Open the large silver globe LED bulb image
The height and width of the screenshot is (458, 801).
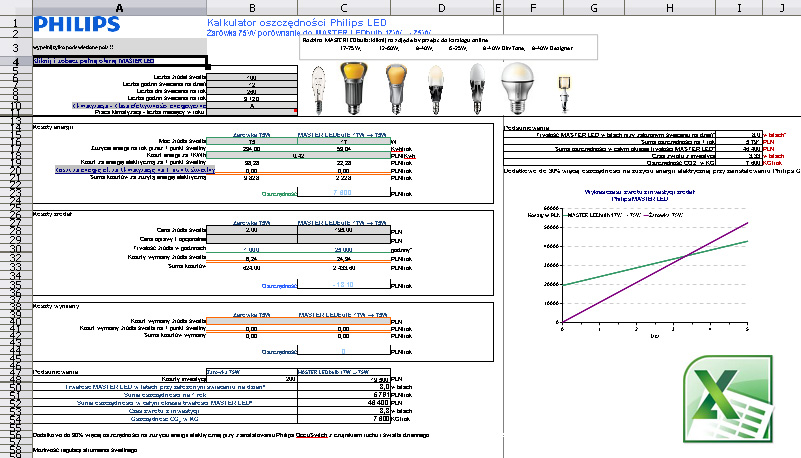[517, 88]
